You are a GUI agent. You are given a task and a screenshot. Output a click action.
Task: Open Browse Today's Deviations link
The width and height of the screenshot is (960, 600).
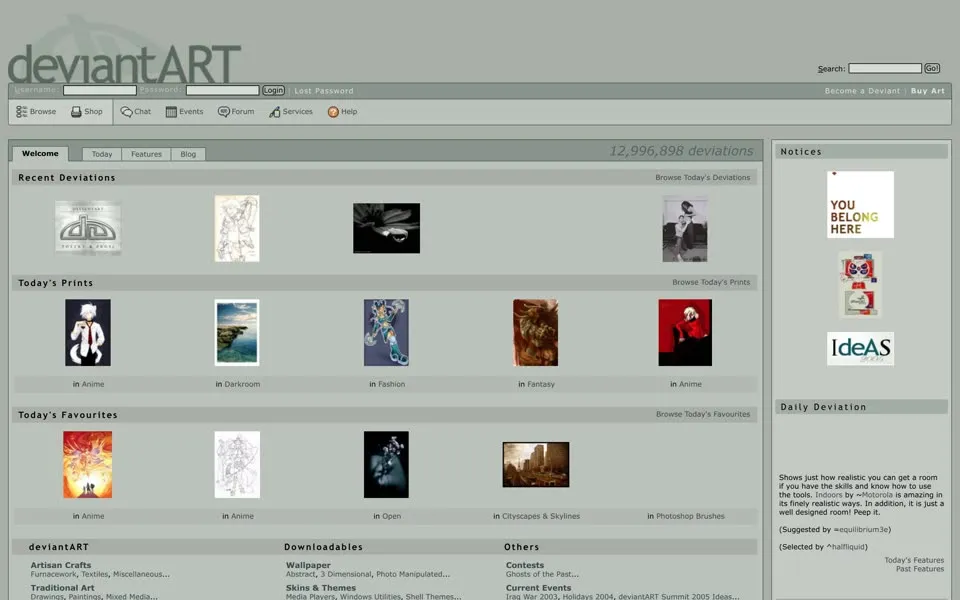coord(702,178)
